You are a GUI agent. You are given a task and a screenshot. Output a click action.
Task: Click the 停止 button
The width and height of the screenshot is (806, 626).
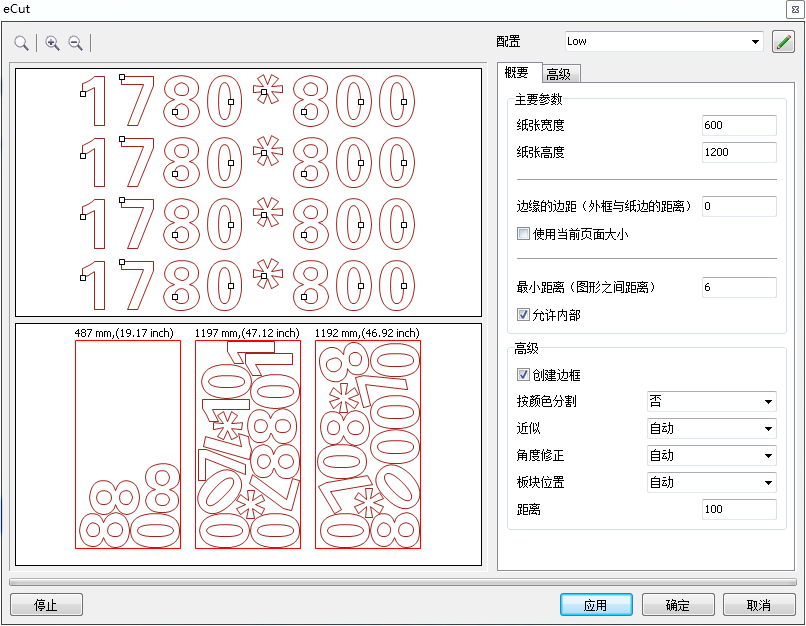pos(46,605)
